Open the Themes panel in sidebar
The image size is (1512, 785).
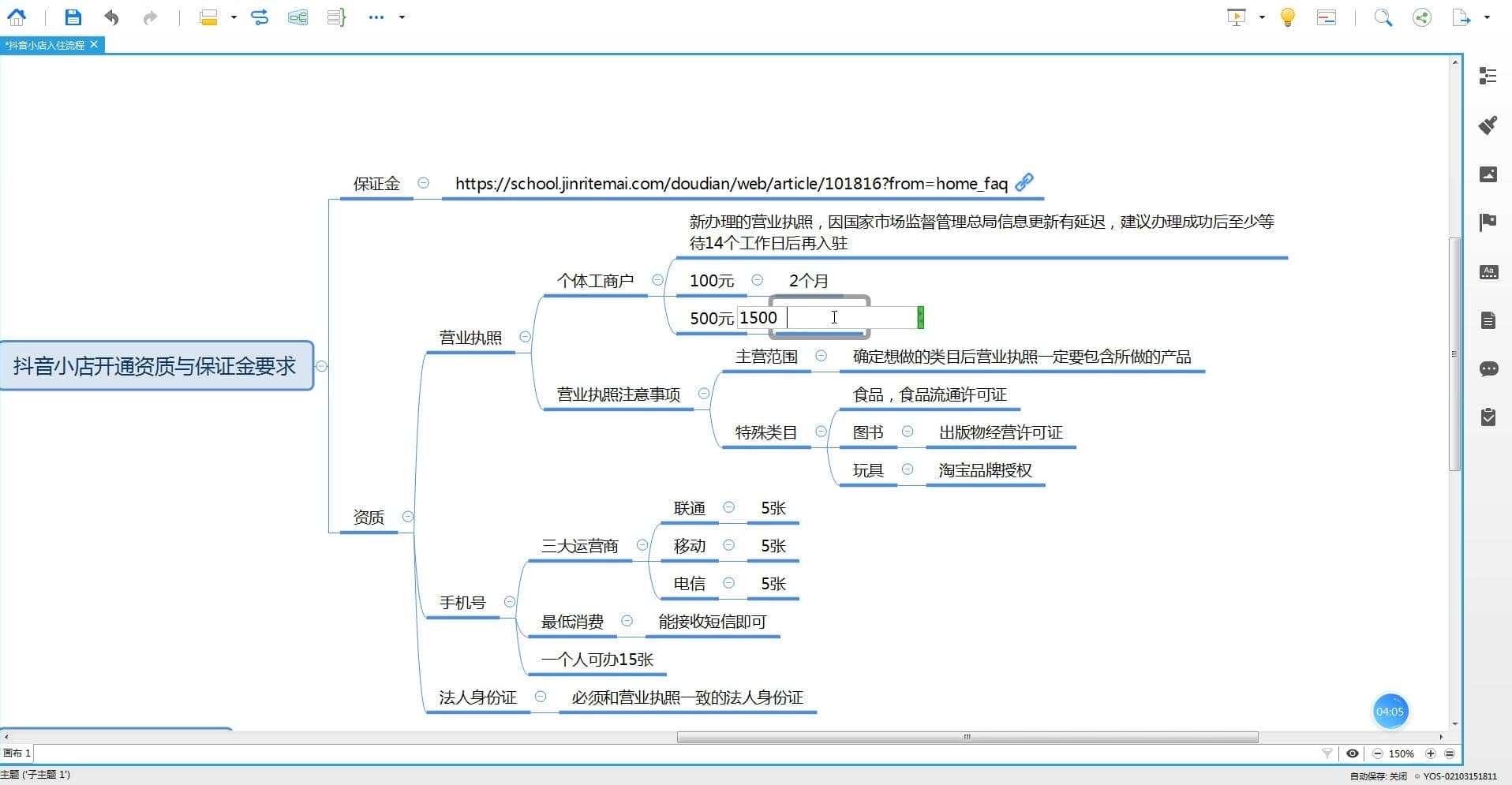click(x=1488, y=271)
